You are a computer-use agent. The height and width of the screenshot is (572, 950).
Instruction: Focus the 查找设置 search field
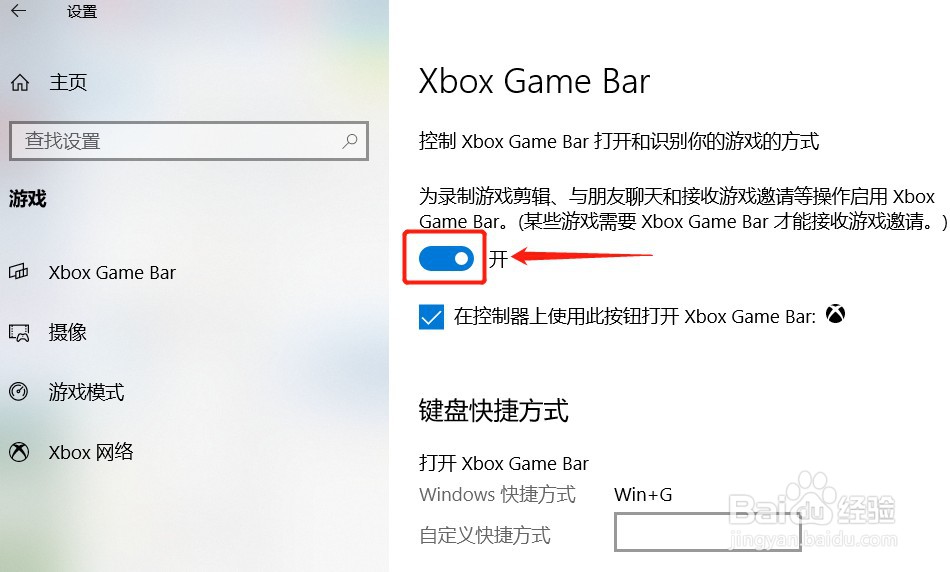[189, 141]
